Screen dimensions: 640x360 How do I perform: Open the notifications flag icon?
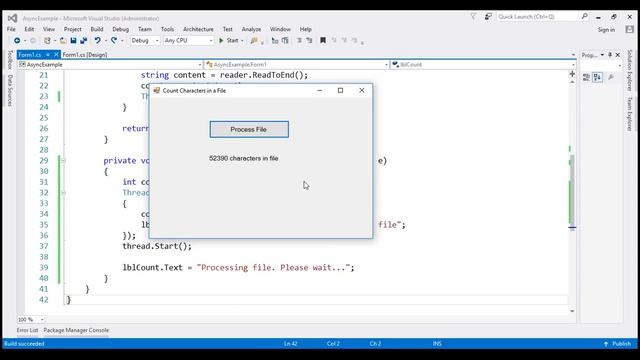473,16
